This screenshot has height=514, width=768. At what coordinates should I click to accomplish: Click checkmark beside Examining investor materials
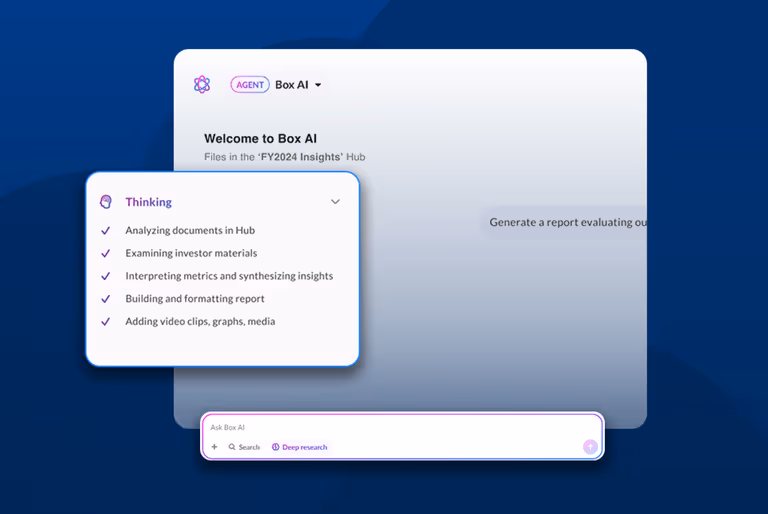click(x=106, y=253)
